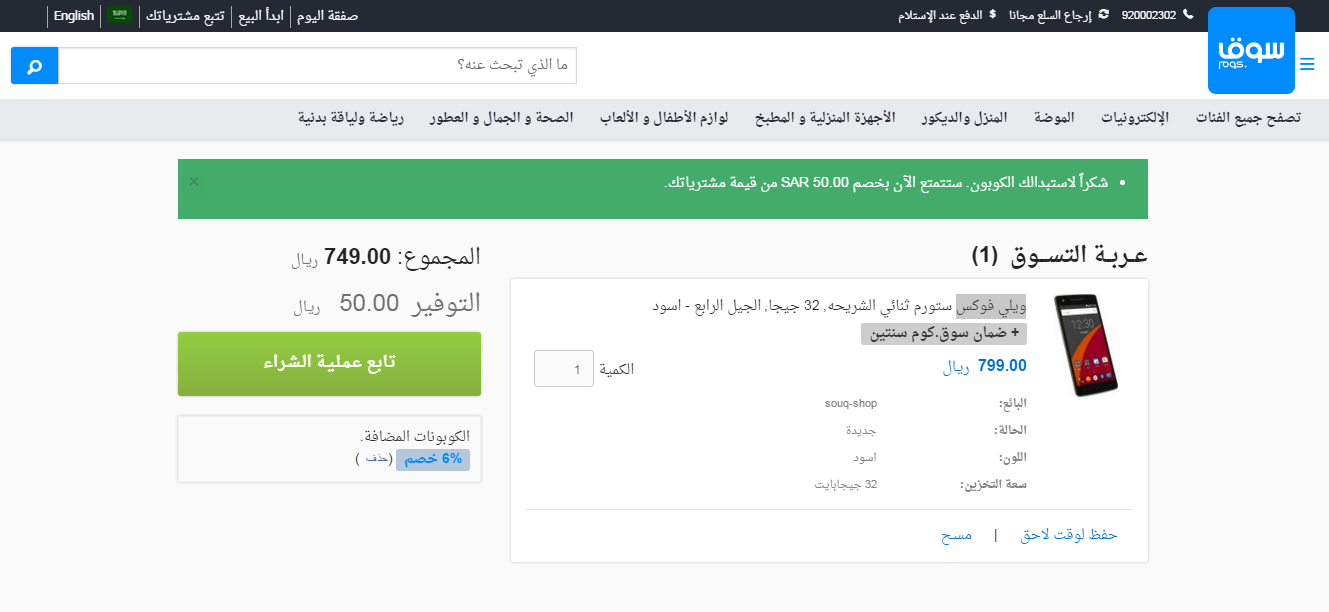The height and width of the screenshot is (612, 1329).
Task: Open 'رياضة ولياقة بدنية' category
Action: (x=351, y=118)
